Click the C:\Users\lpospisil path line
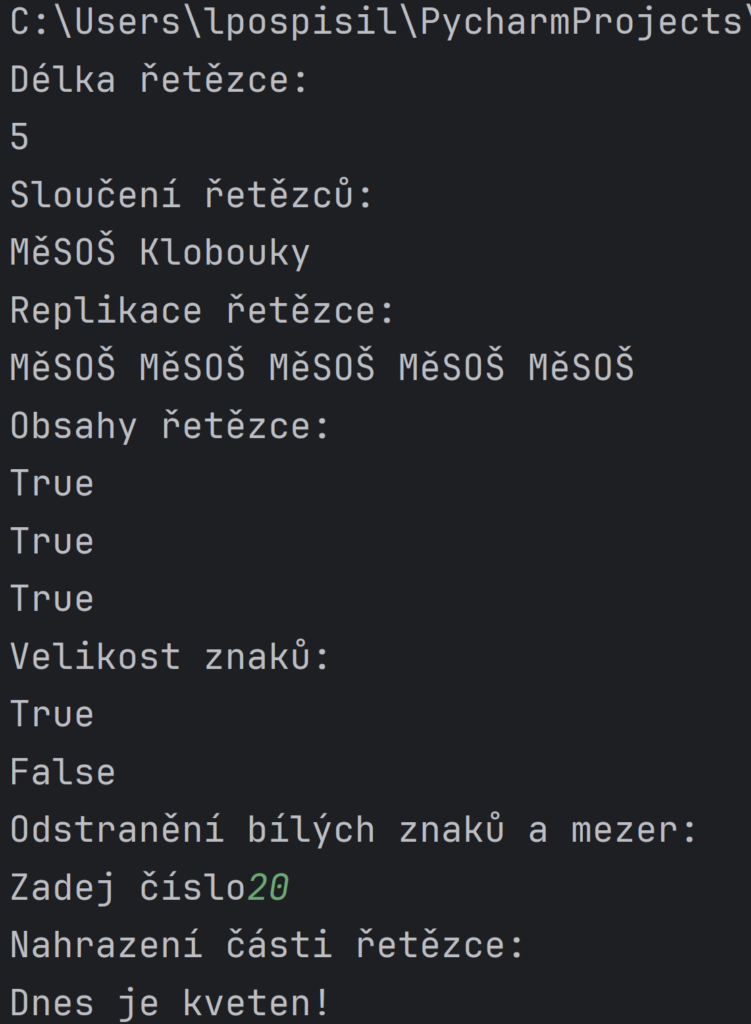The image size is (751, 1024). (x=200, y=22)
